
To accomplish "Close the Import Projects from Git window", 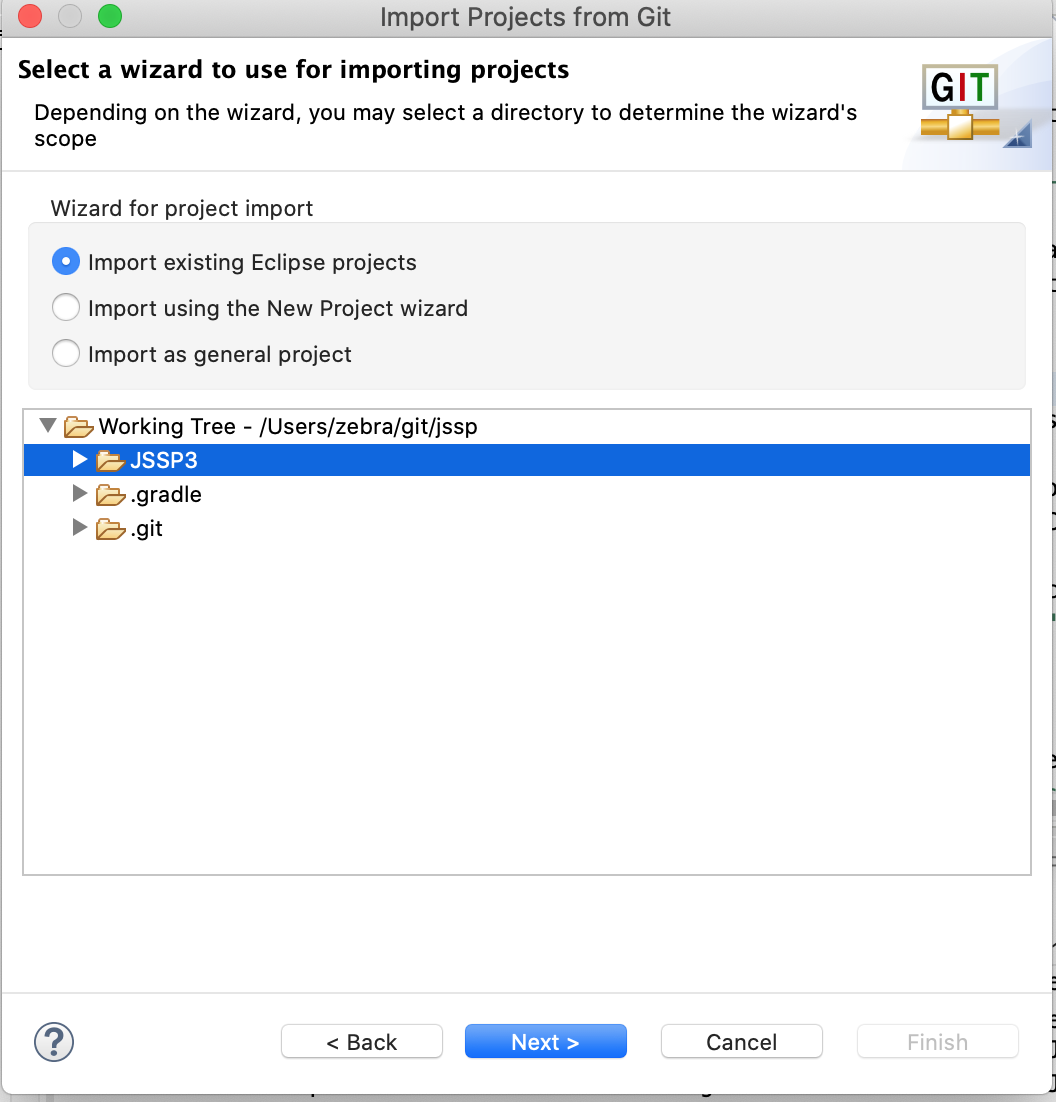I will point(30,16).
